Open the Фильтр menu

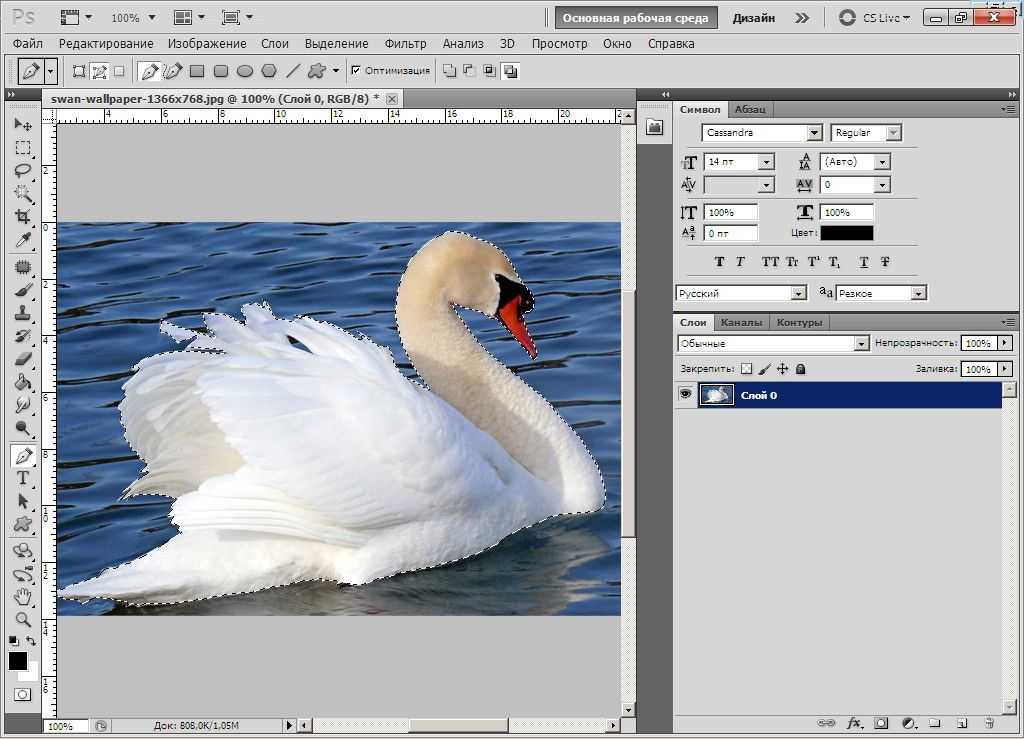point(405,44)
